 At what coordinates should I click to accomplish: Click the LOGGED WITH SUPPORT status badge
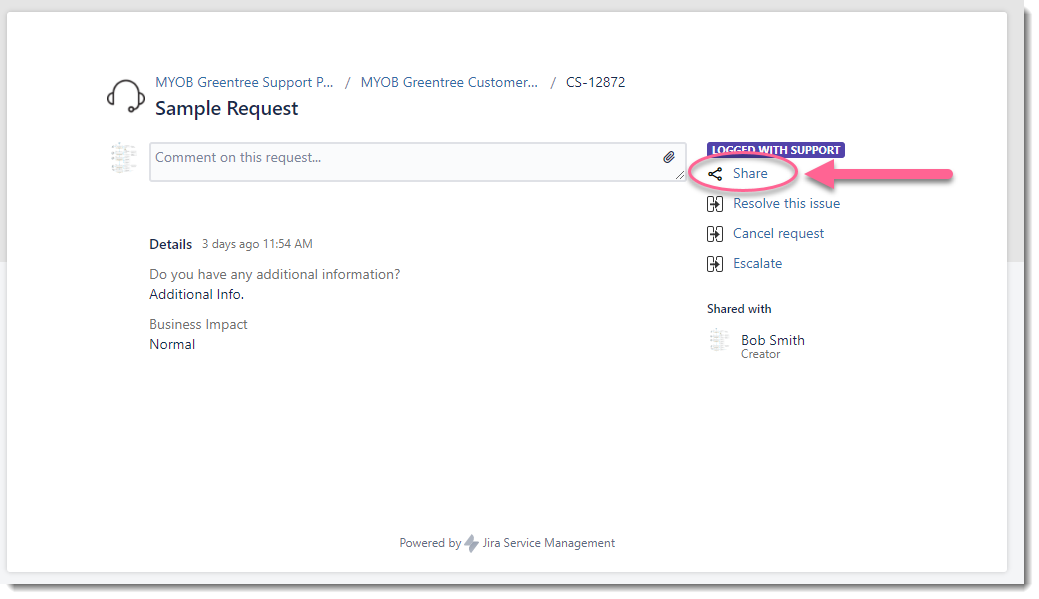(776, 150)
